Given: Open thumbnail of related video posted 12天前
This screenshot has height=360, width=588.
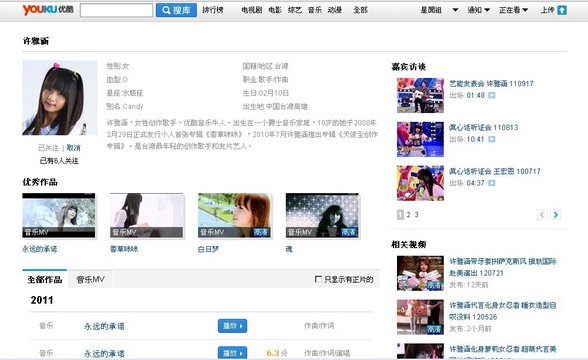Looking at the screenshot, I should click(420, 273).
